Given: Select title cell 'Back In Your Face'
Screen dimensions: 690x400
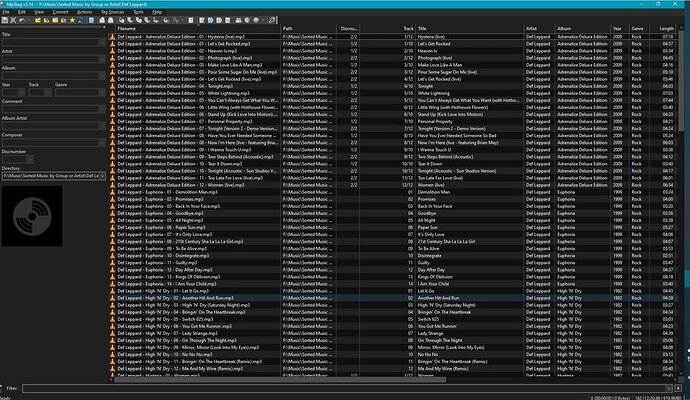Looking at the screenshot, I should click(435, 206).
